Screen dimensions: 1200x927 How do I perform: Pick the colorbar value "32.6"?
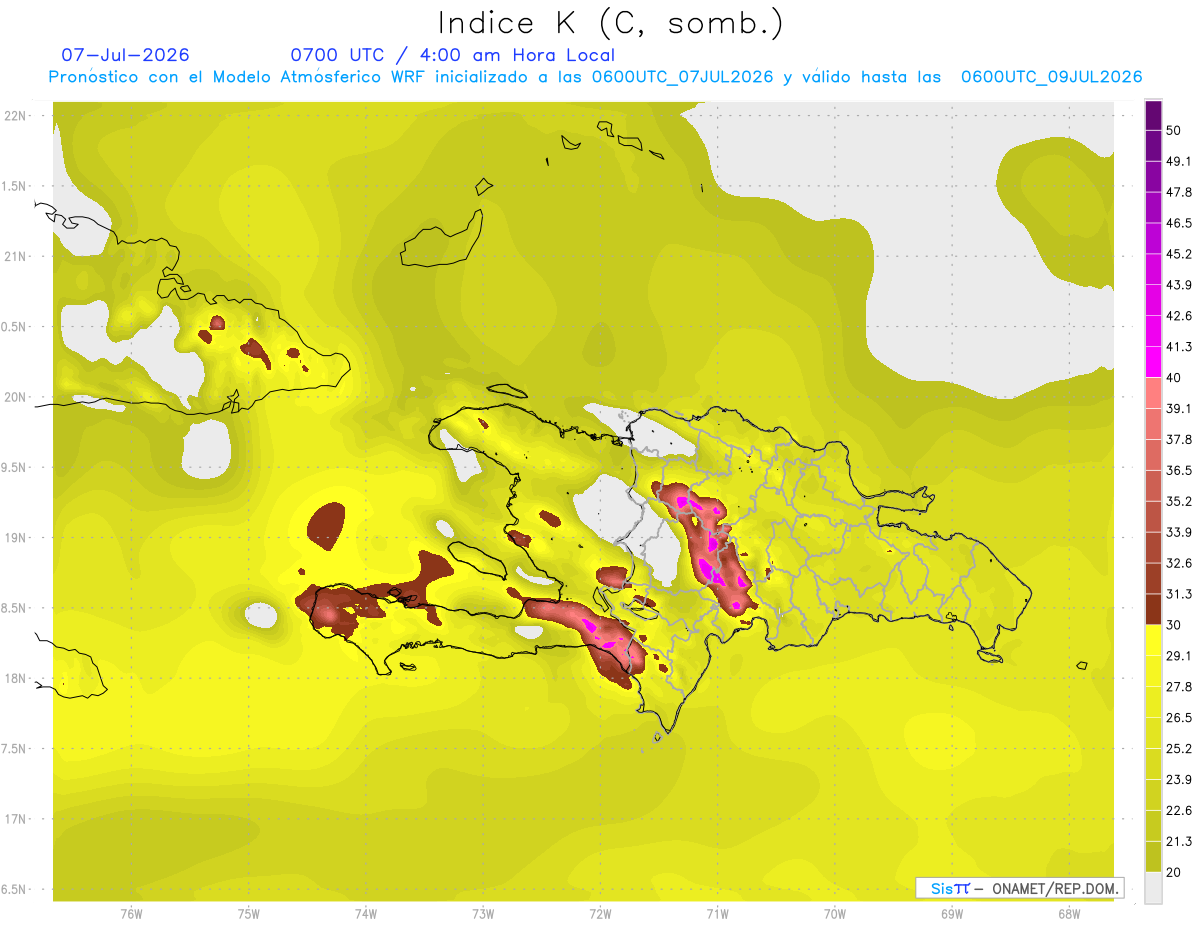point(1178,563)
